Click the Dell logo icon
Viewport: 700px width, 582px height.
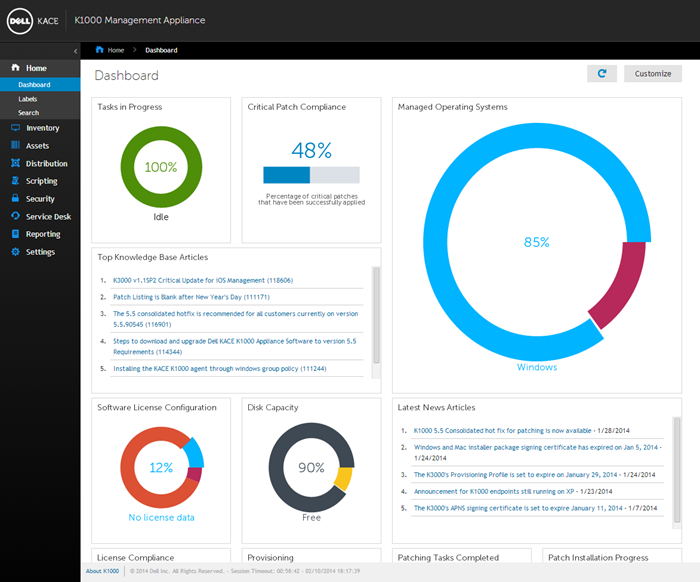[20, 21]
